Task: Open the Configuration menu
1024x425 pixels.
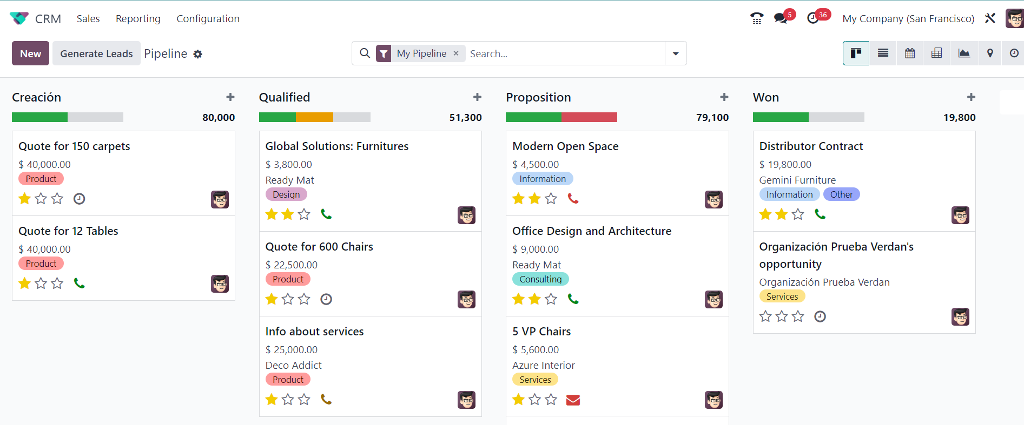Action: click(x=208, y=18)
